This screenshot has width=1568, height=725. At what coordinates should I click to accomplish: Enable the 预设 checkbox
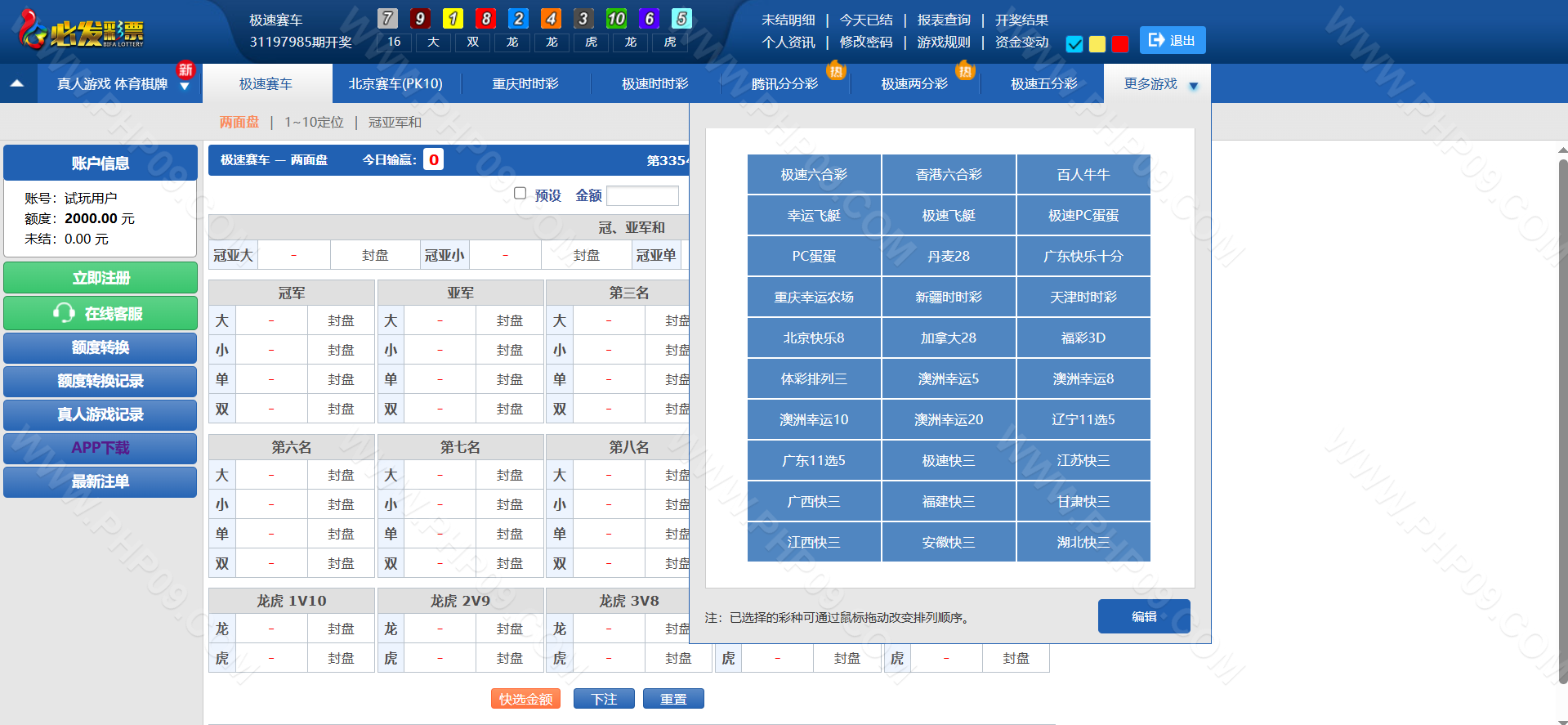coord(520,194)
